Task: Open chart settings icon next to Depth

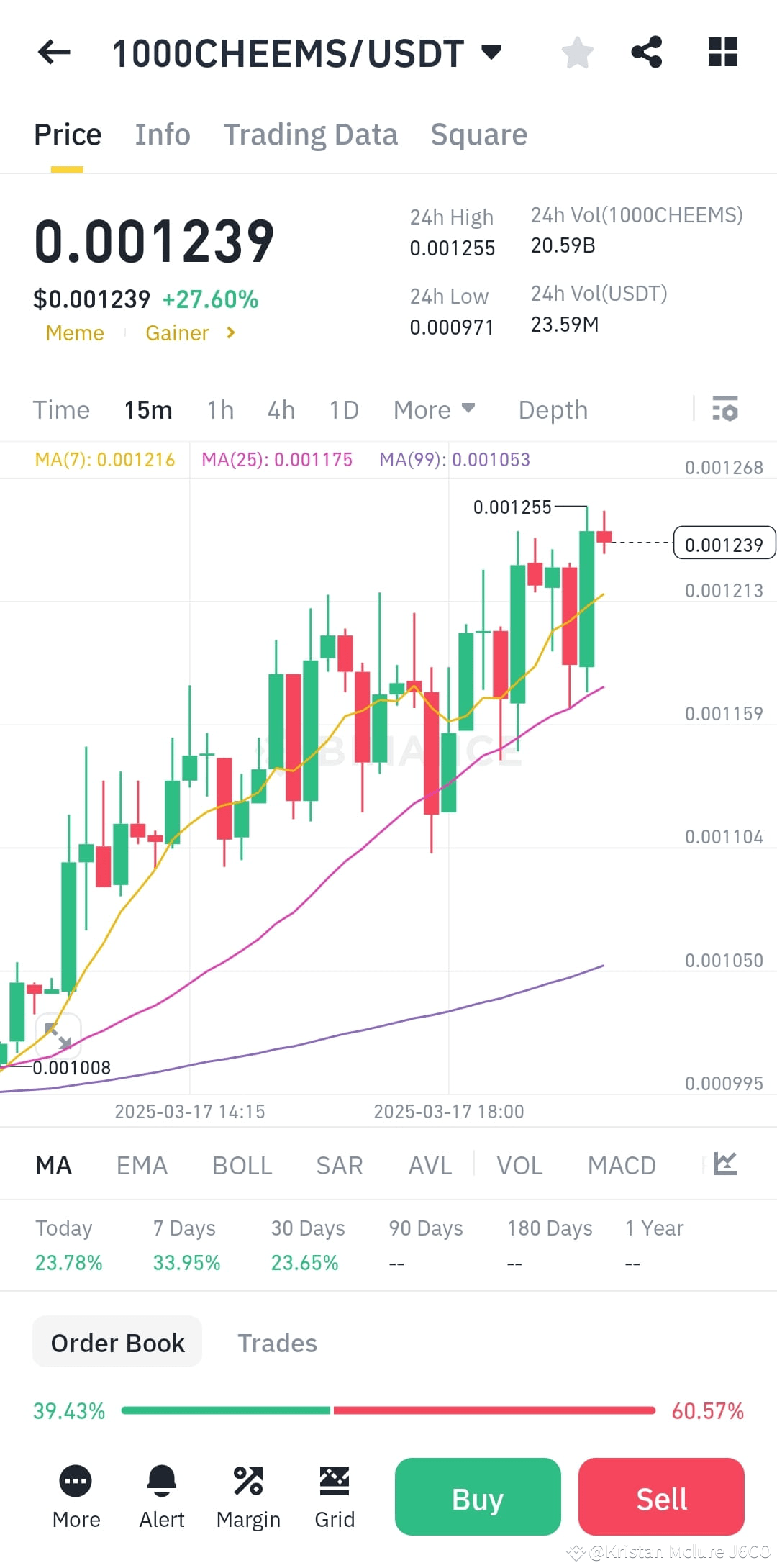Action: [x=726, y=409]
